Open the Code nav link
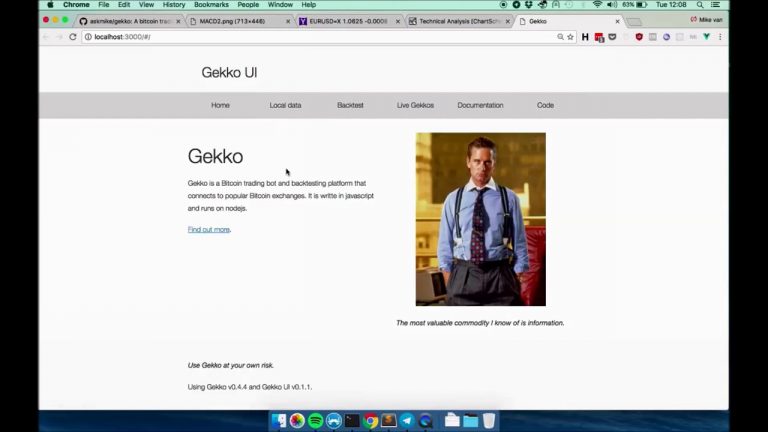768x432 pixels. [x=545, y=105]
